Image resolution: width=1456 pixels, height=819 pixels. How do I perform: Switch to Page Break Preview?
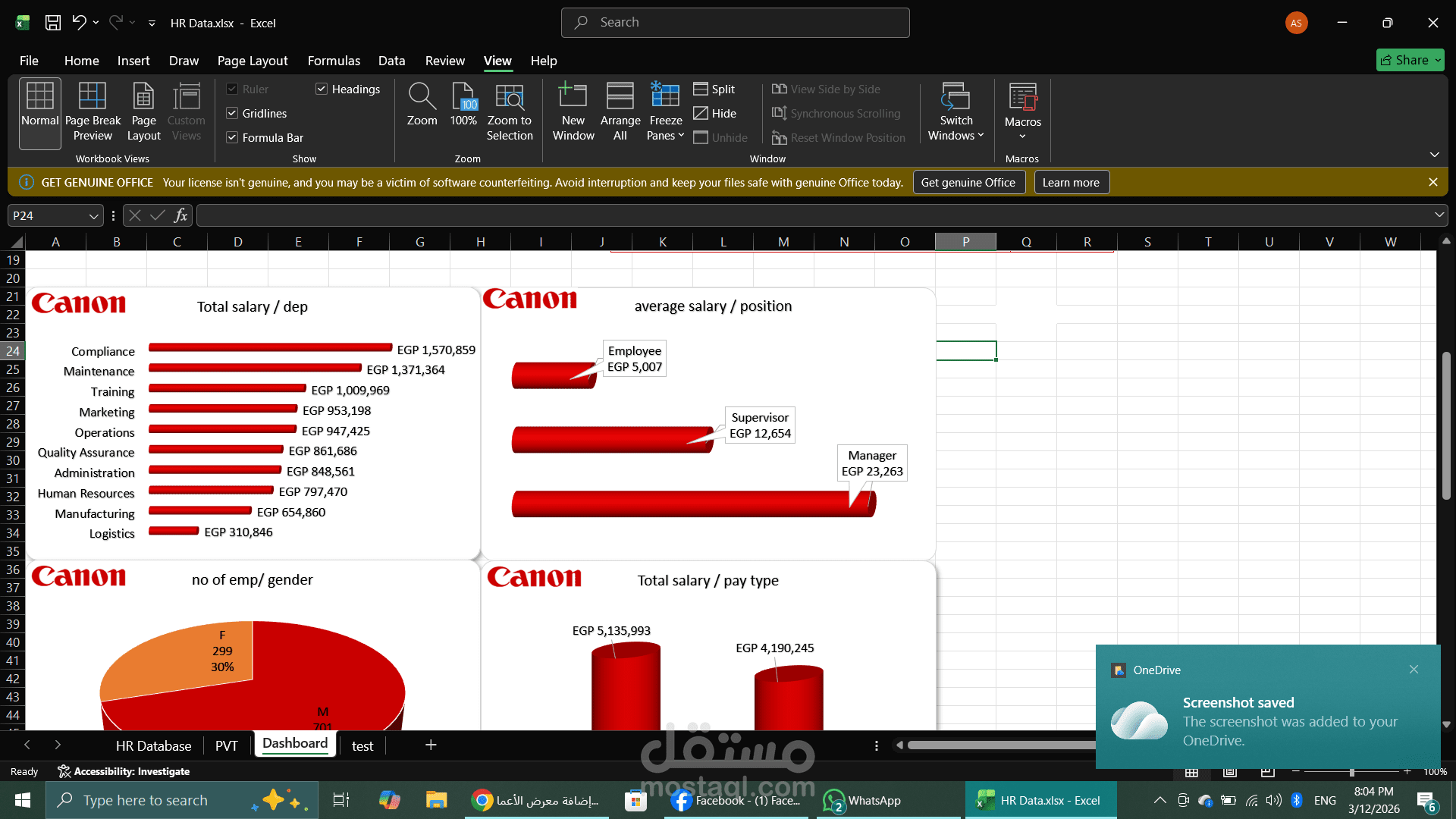pyautogui.click(x=93, y=112)
